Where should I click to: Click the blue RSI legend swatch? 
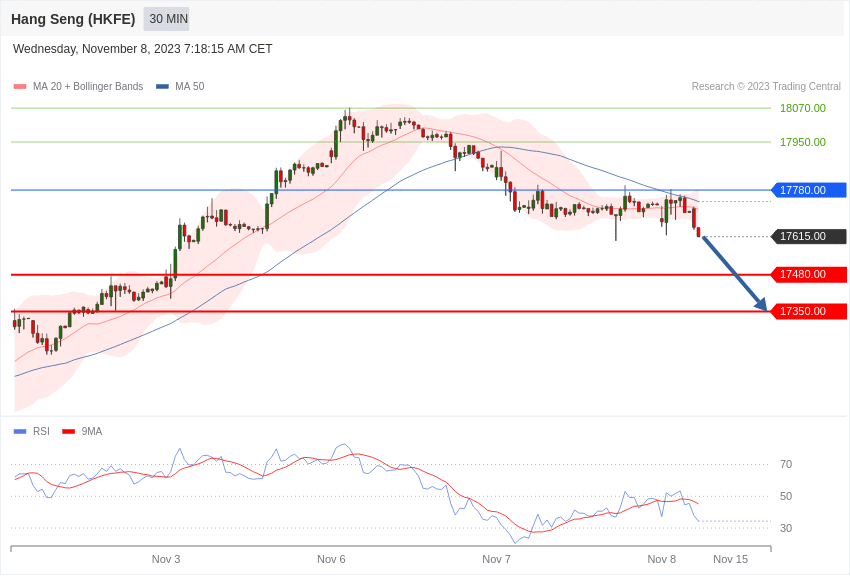(20, 431)
